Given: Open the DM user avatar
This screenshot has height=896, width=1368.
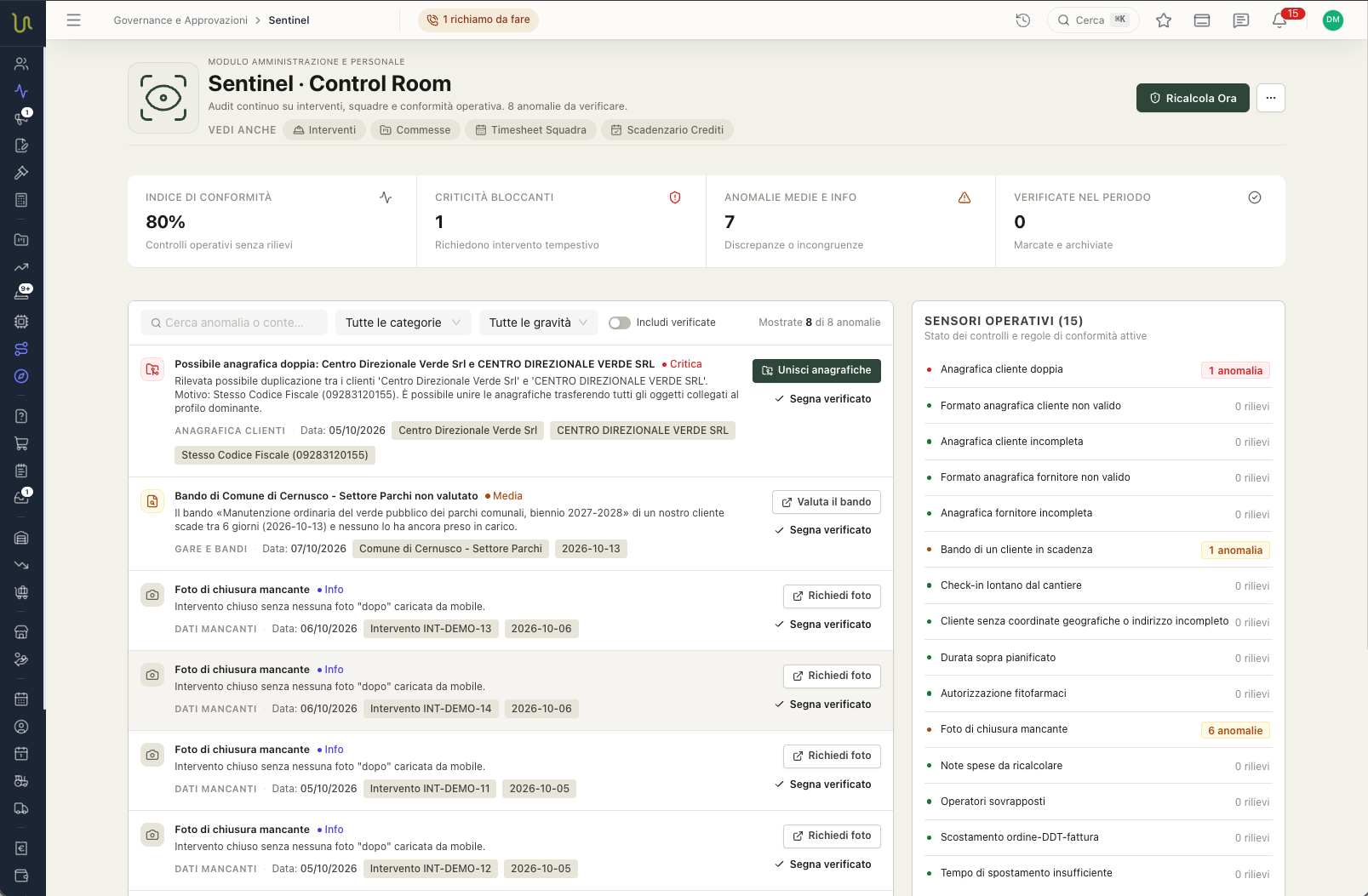Looking at the screenshot, I should pos(1333,20).
